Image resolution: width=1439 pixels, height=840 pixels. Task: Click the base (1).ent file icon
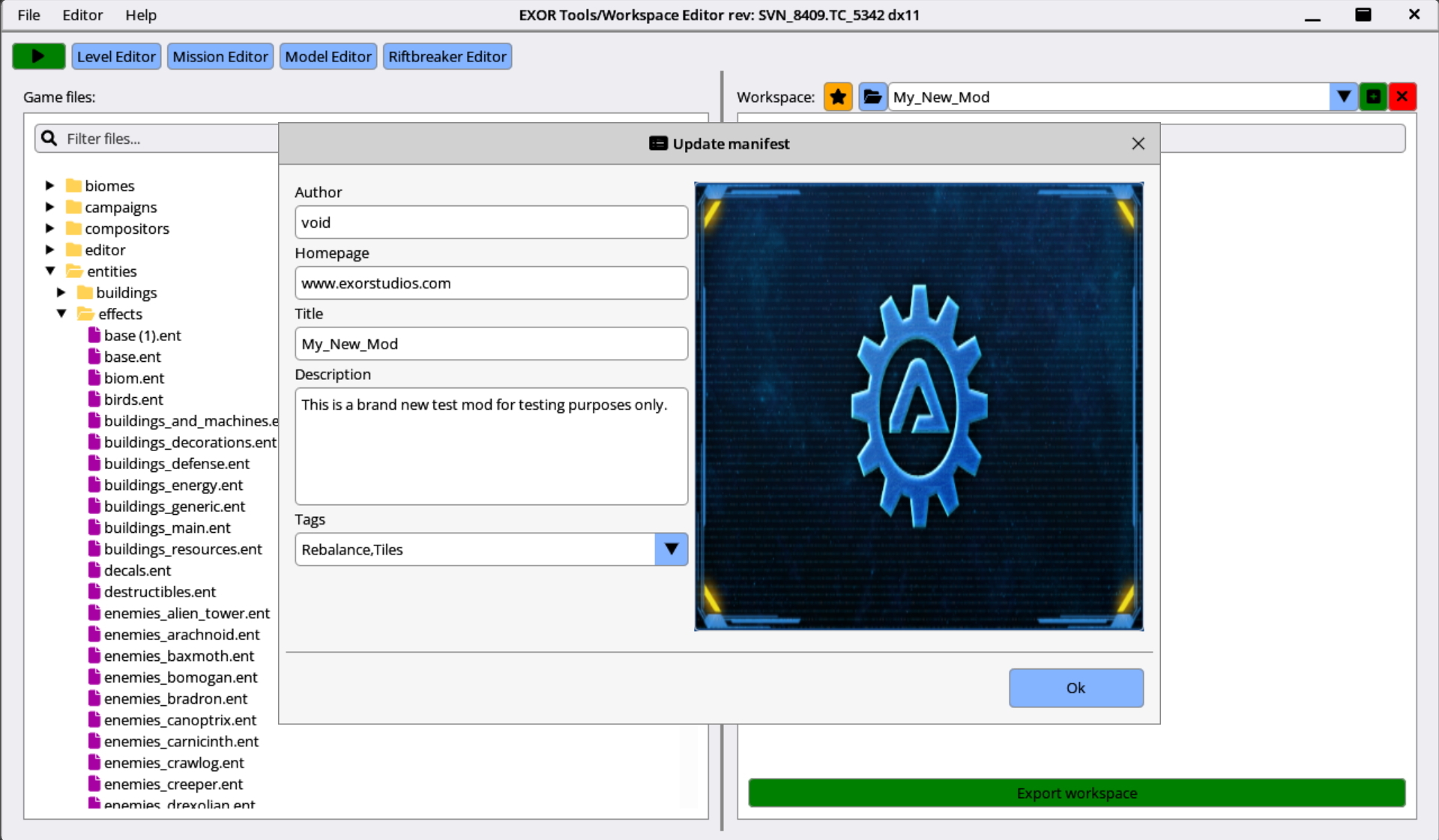pyautogui.click(x=94, y=335)
